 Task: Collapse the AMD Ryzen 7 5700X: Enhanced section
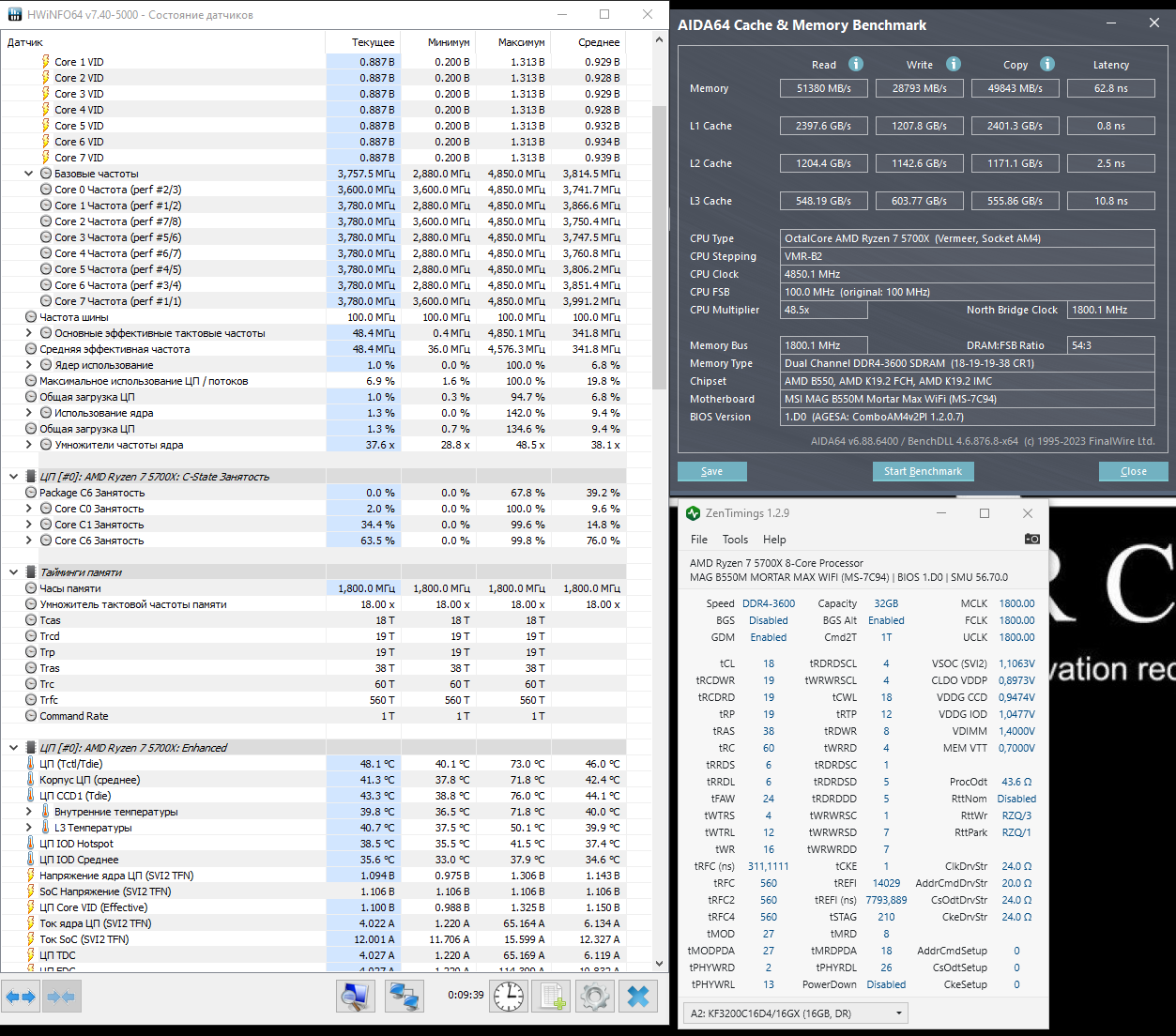[x=13, y=748]
